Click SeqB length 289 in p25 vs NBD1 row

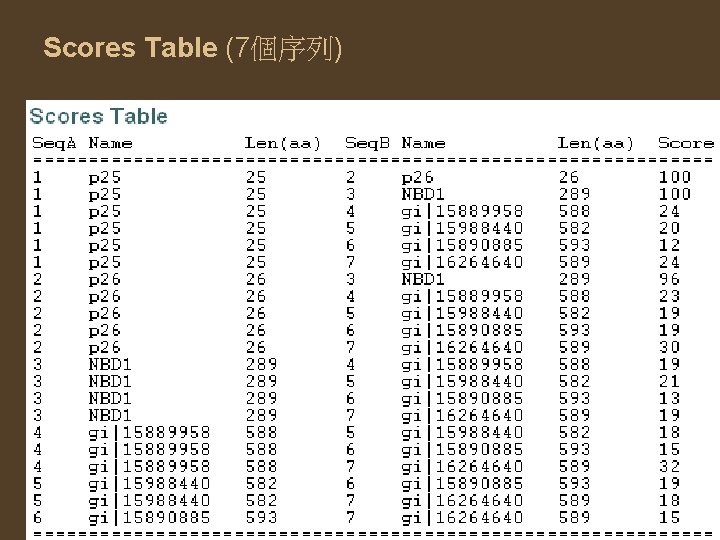tap(574, 194)
